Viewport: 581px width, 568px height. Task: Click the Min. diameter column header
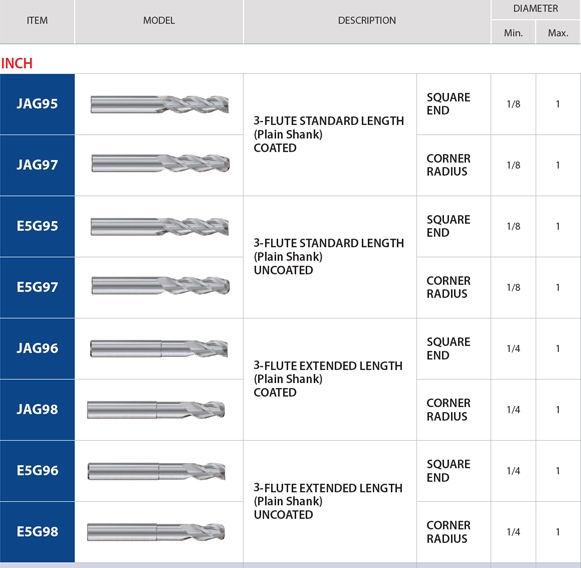[x=513, y=33]
